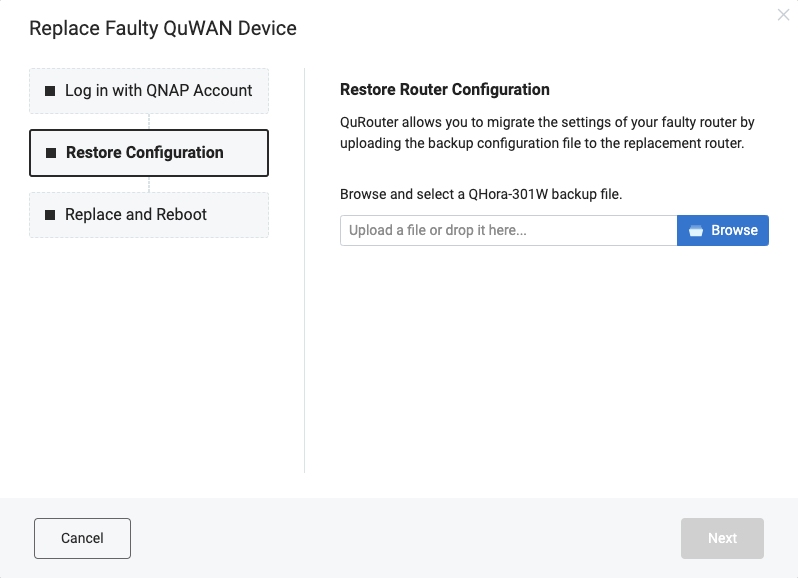Cancel the device replacement wizard
The width and height of the screenshot is (798, 578).
click(82, 538)
